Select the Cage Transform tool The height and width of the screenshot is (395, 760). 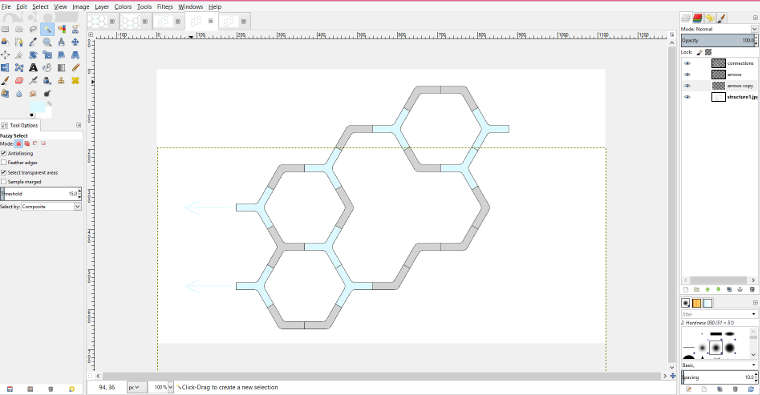(x=19, y=68)
